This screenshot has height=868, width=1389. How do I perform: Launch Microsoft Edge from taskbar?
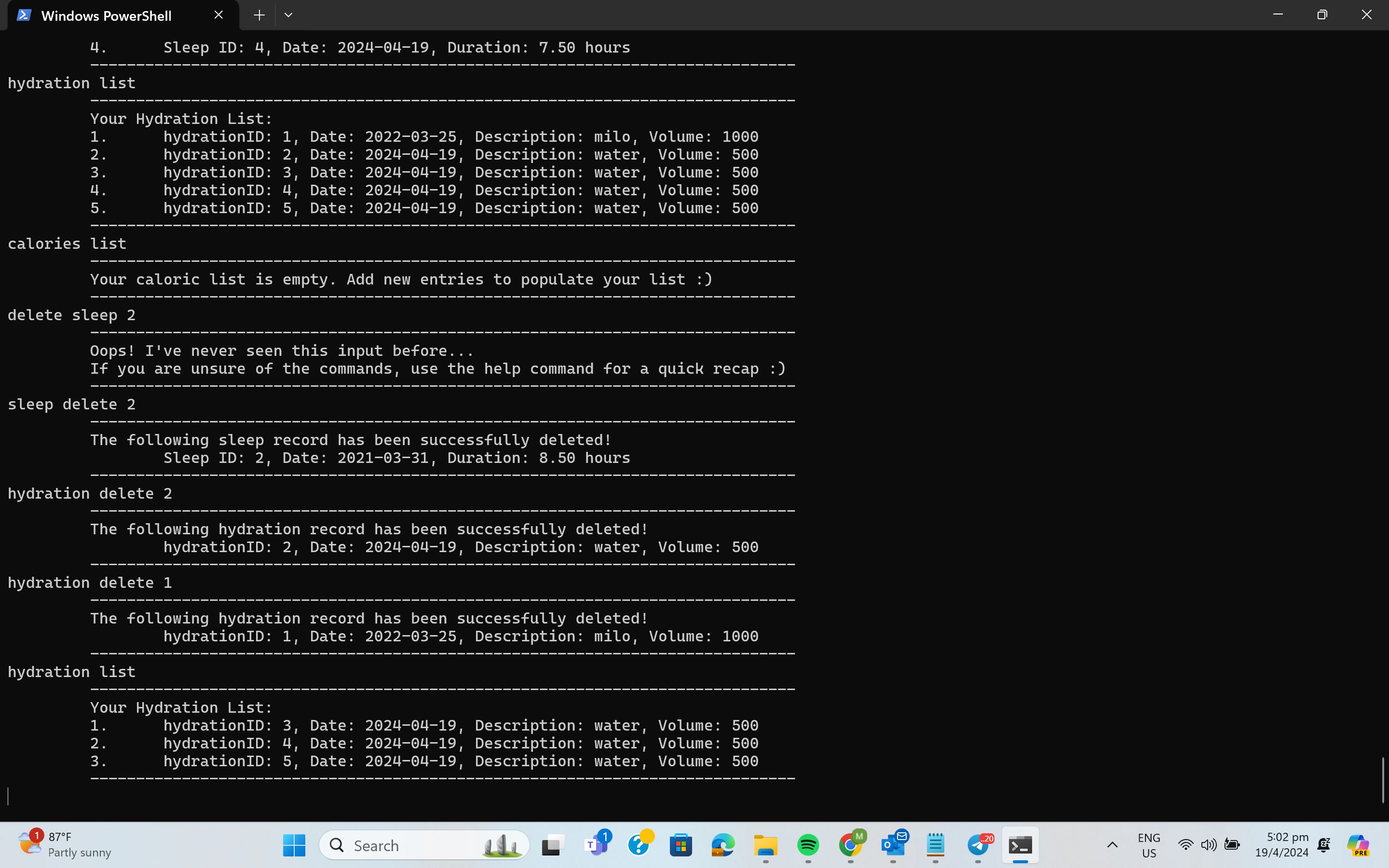pos(722,845)
